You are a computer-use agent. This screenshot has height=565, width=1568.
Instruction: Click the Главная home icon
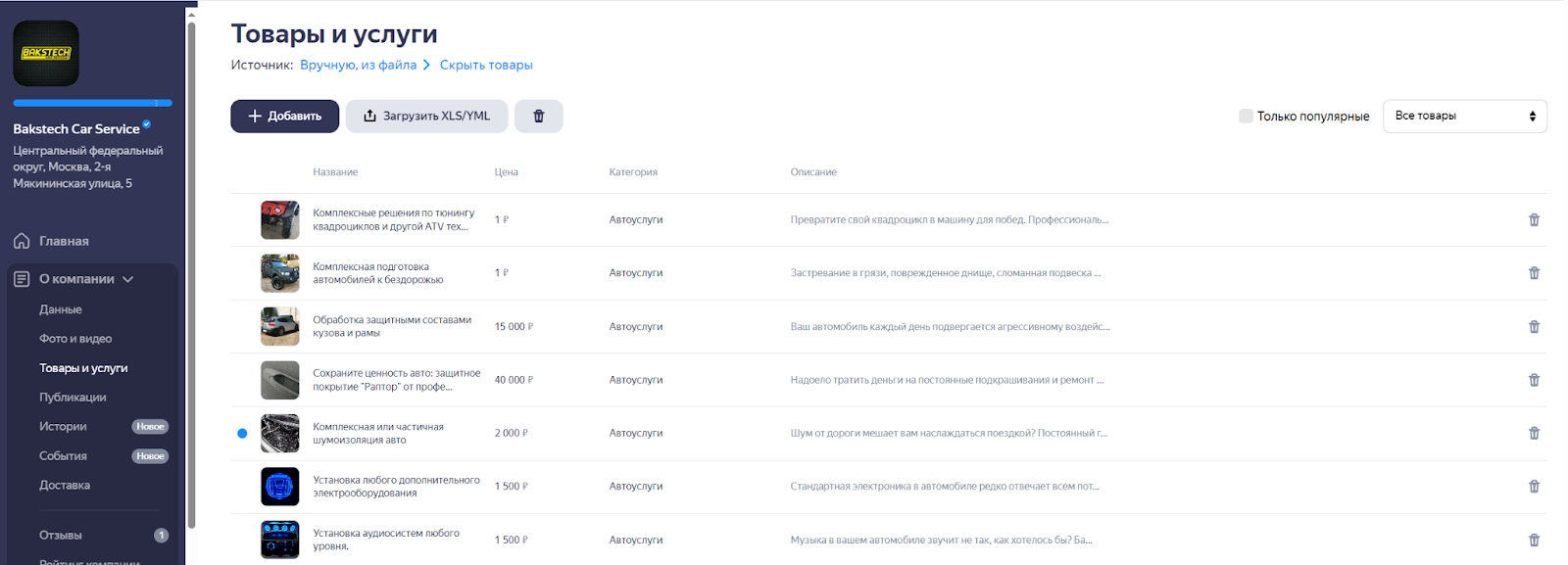point(22,241)
